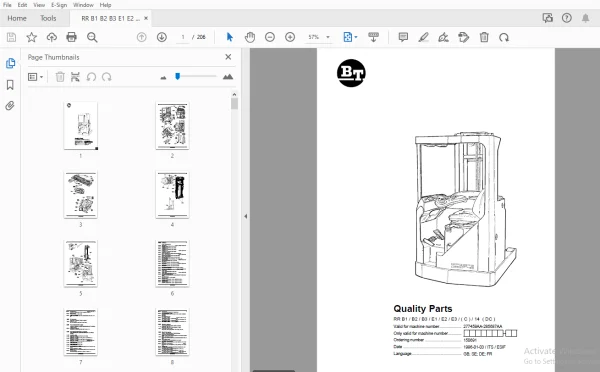Rotate thumbnail pages clockwise
The height and width of the screenshot is (372, 600).
click(x=107, y=77)
